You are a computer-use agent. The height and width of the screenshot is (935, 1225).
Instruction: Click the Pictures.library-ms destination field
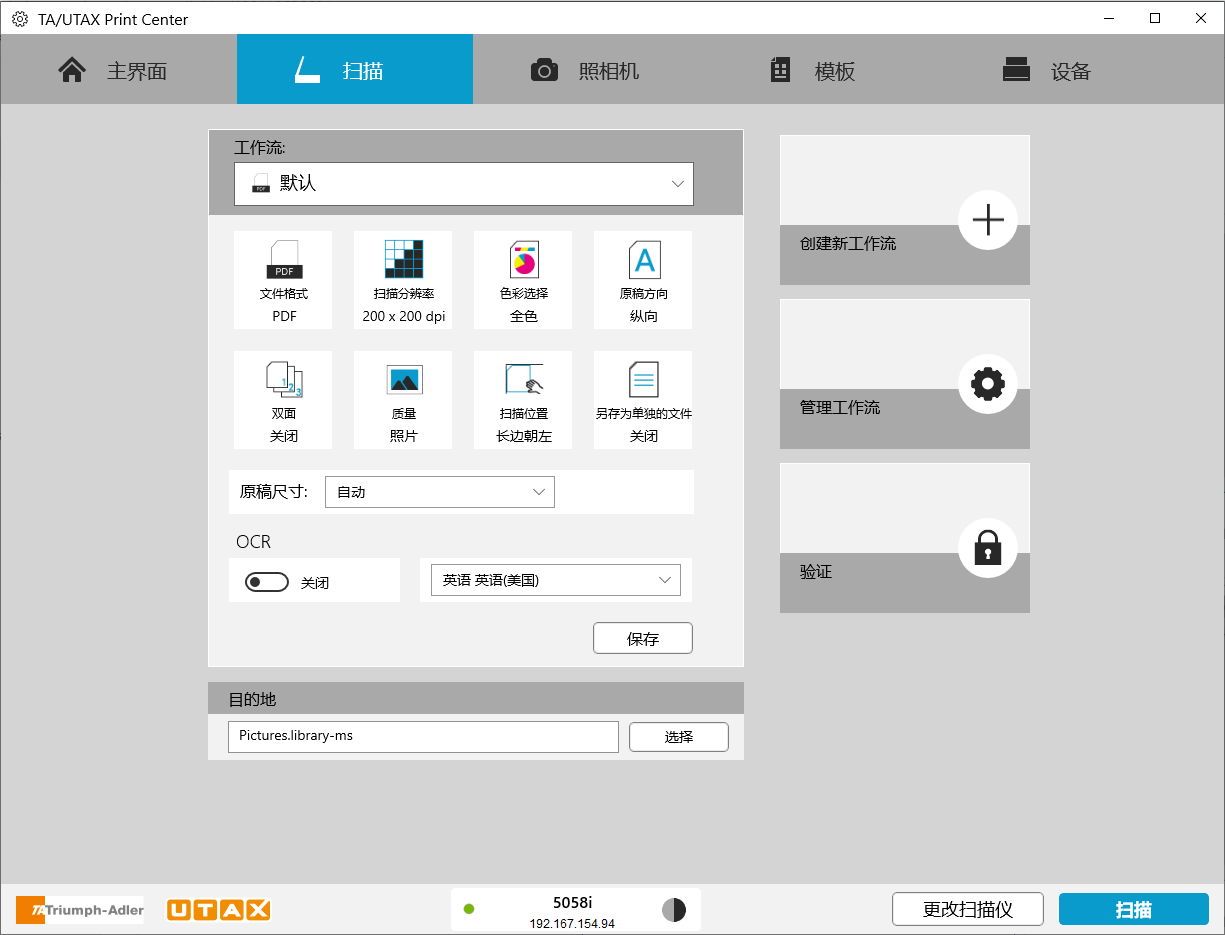422,737
